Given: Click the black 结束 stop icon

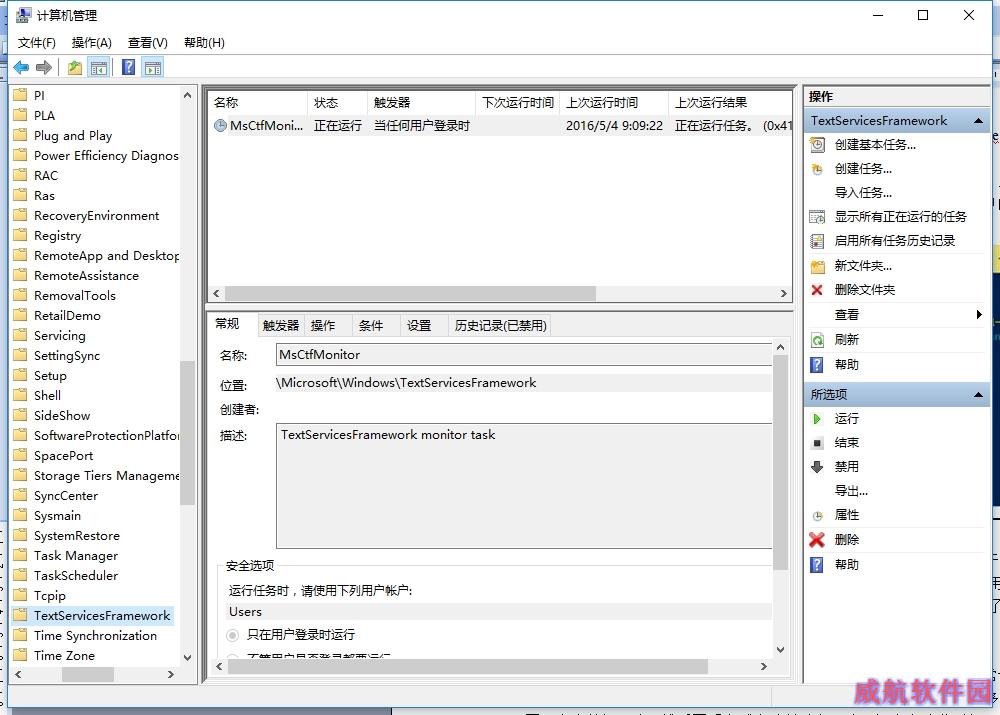Looking at the screenshot, I should pos(817,443).
